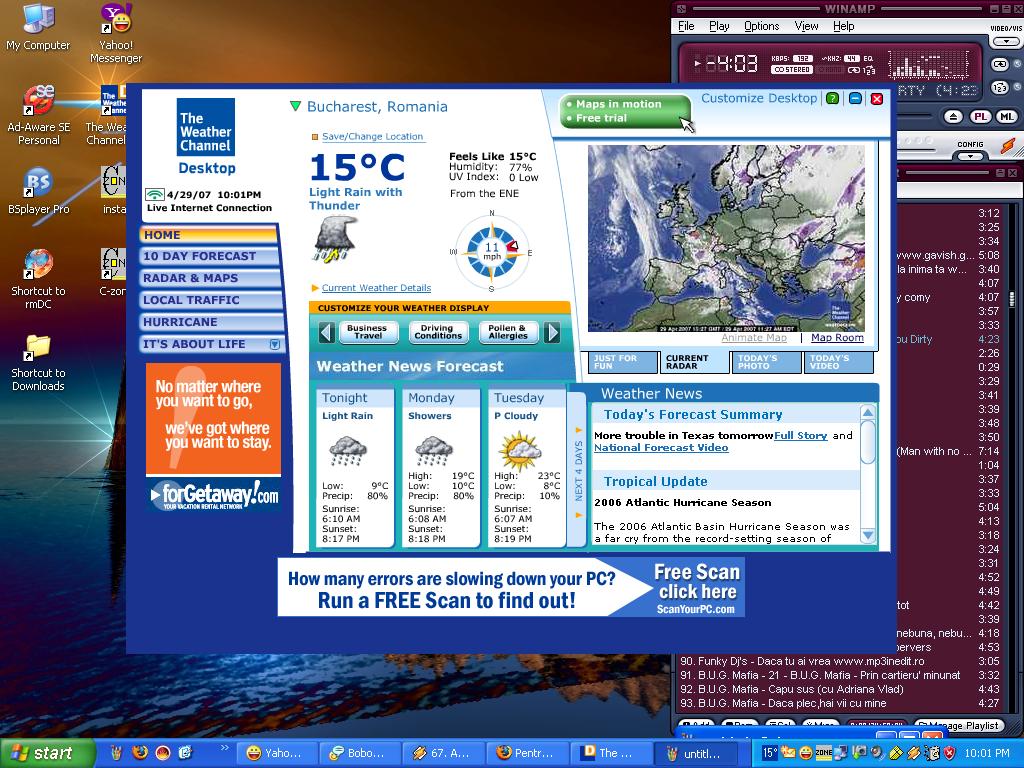The width and height of the screenshot is (1024, 768).
Task: Click the 15° weather tray icon
Action: 770,753
